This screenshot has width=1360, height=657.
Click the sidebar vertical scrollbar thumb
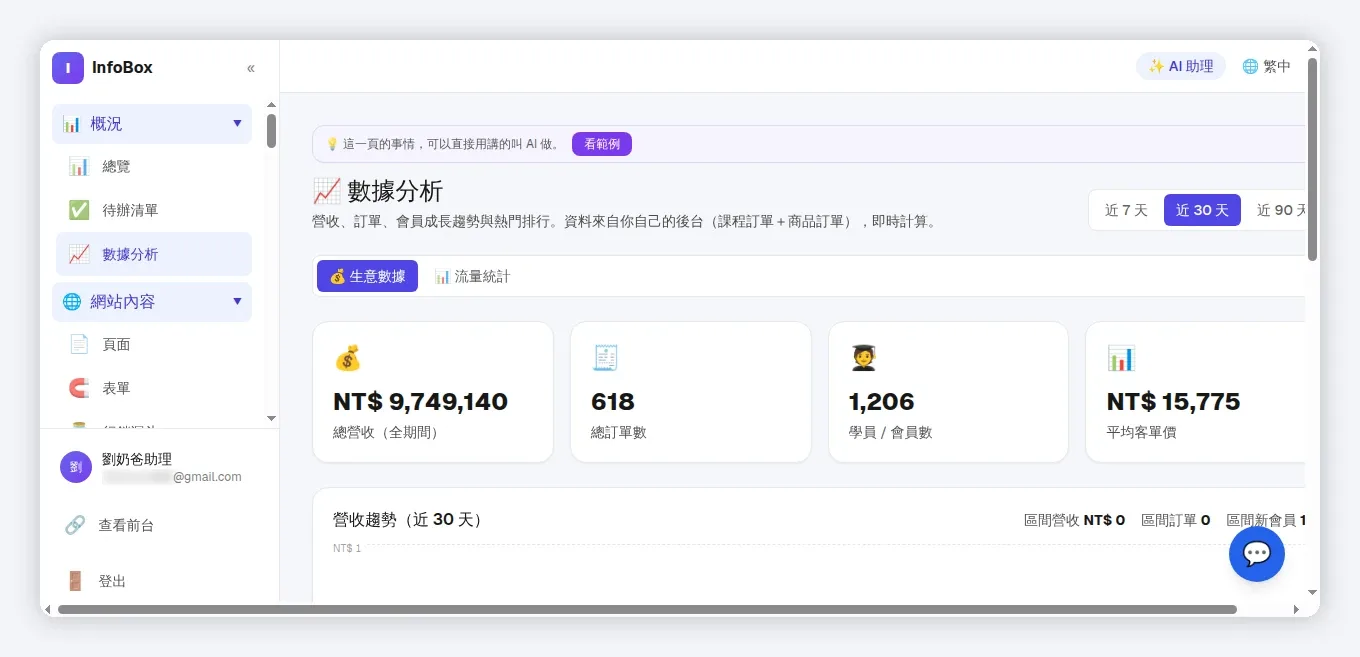271,131
